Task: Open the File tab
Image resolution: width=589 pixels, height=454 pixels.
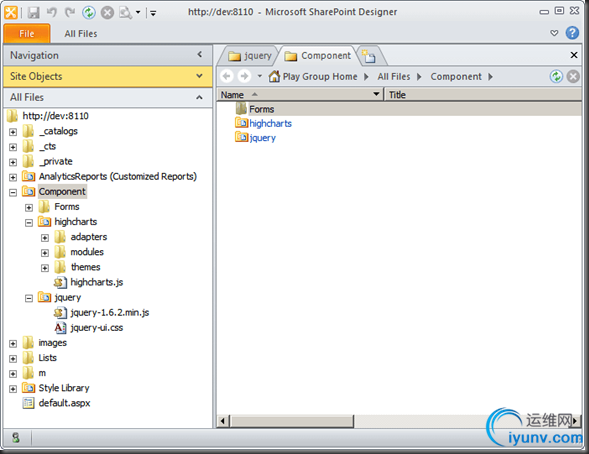Action: coord(27,33)
